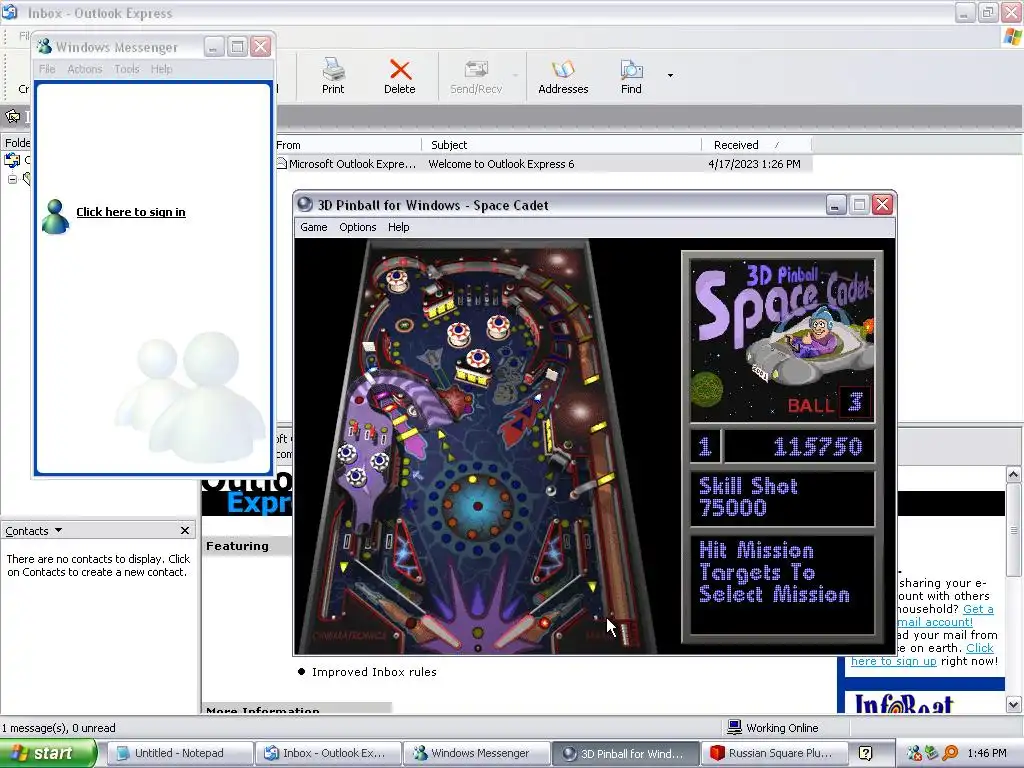
Task: Open the Help menu in 3D Pinball
Action: pyautogui.click(x=398, y=227)
